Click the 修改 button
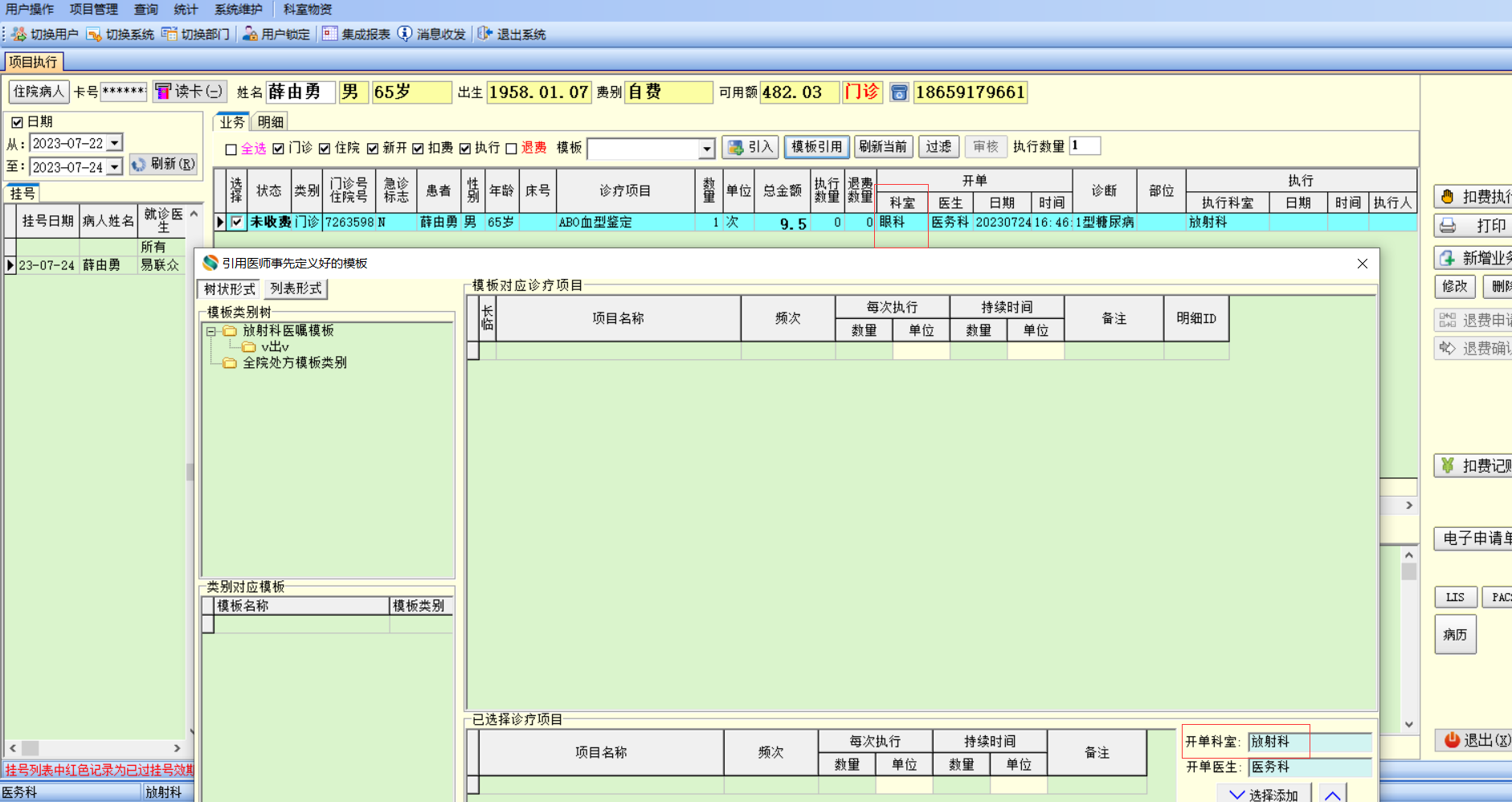The image size is (1512, 802). (1454, 286)
